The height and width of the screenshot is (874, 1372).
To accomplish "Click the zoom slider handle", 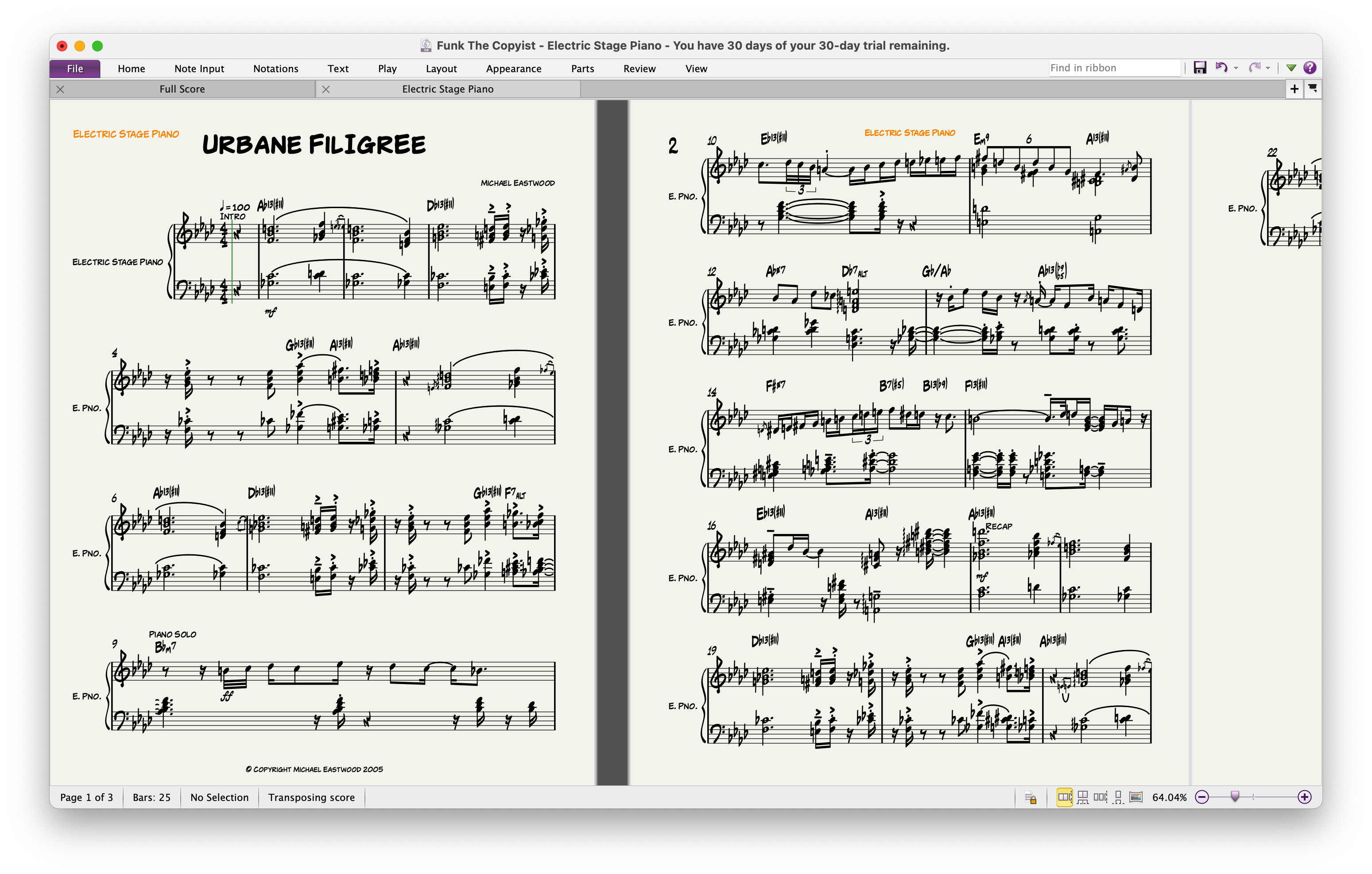I will tap(1235, 797).
